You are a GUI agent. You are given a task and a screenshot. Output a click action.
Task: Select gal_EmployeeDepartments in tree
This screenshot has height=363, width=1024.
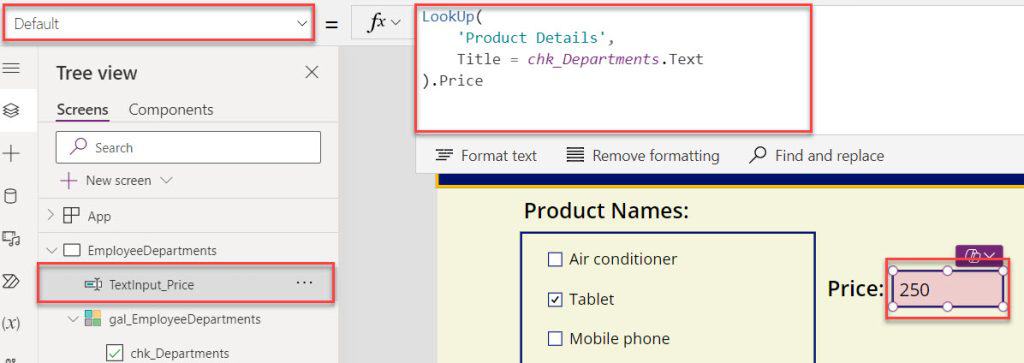185,319
